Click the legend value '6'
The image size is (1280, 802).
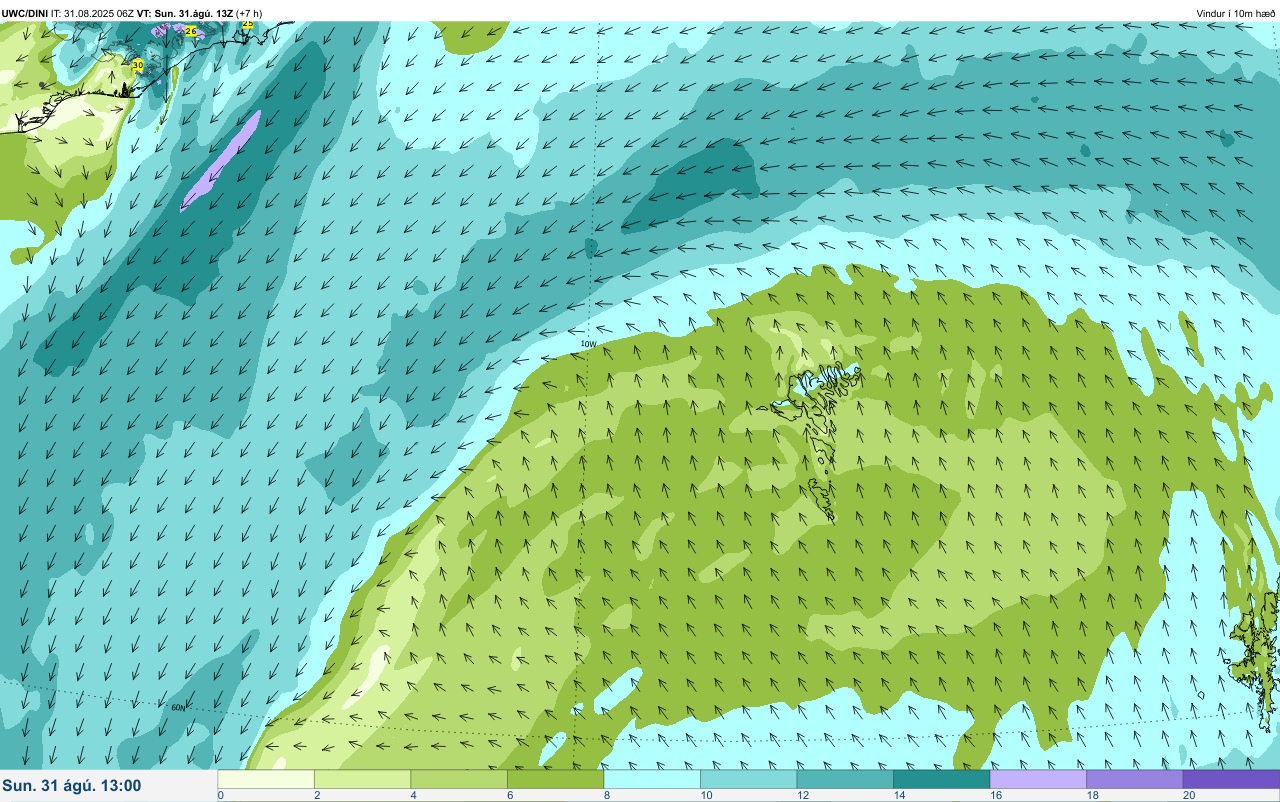[508, 795]
